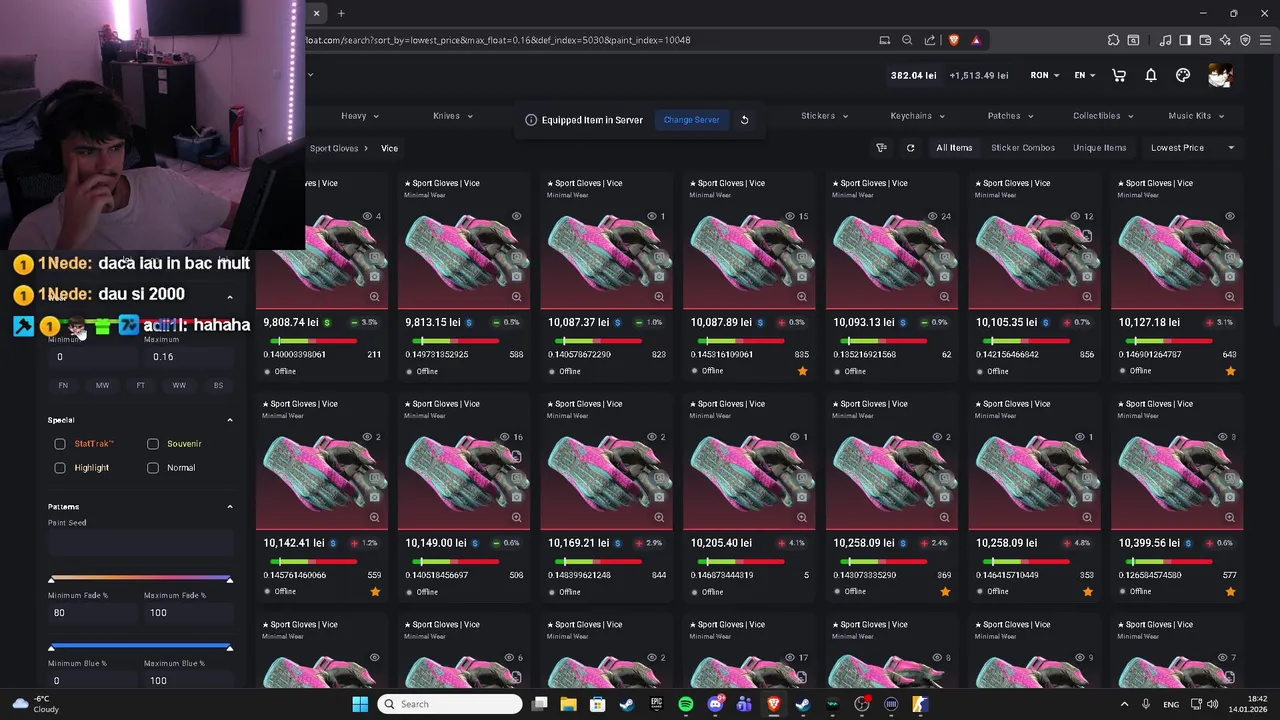Expand the Heavy category menu

(359, 116)
